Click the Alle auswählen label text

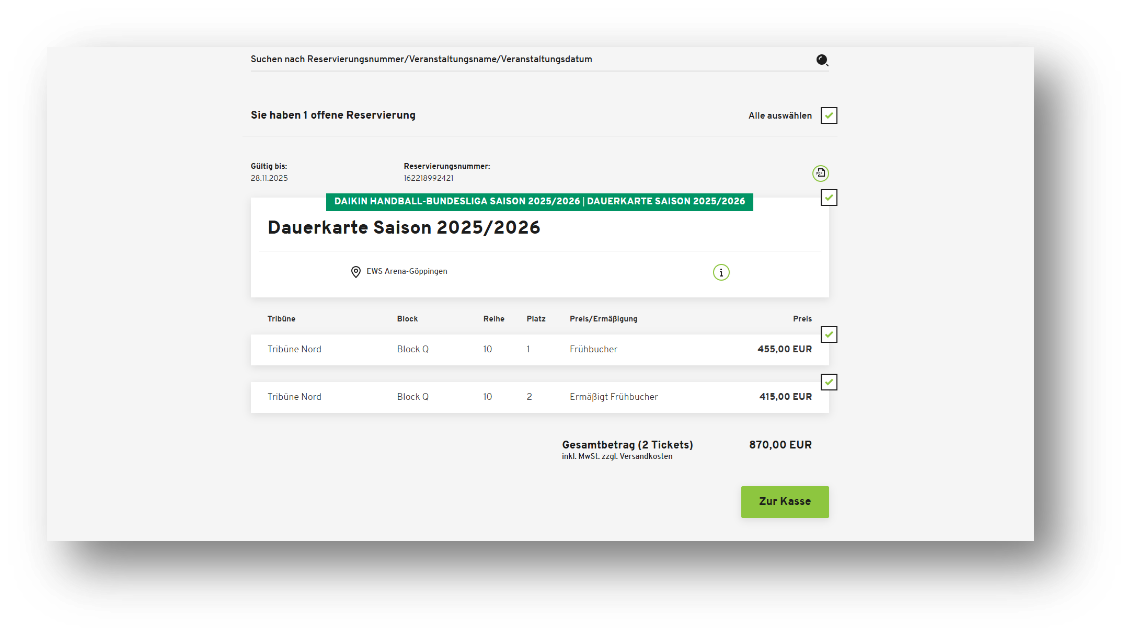click(780, 116)
